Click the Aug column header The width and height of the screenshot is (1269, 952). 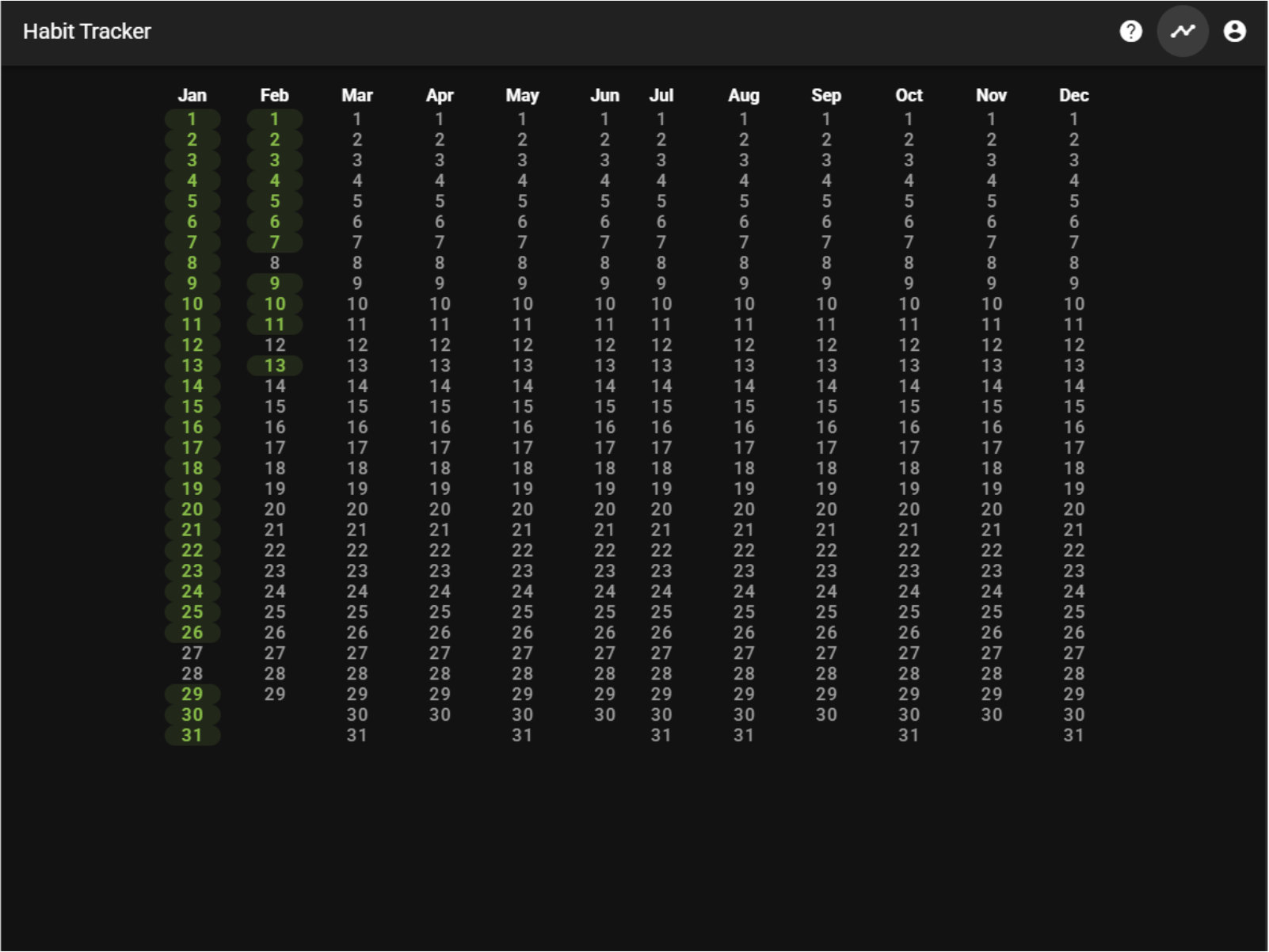[x=743, y=95]
